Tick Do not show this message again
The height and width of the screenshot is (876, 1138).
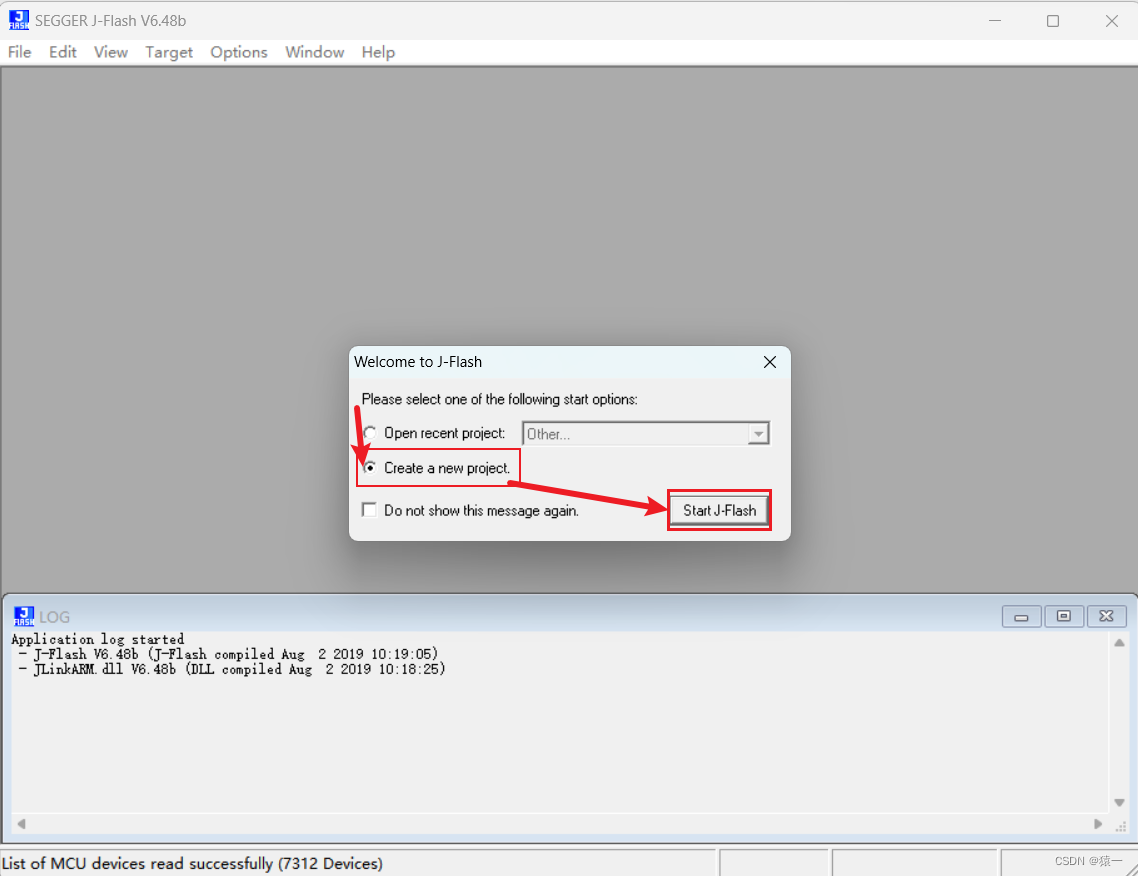click(369, 510)
